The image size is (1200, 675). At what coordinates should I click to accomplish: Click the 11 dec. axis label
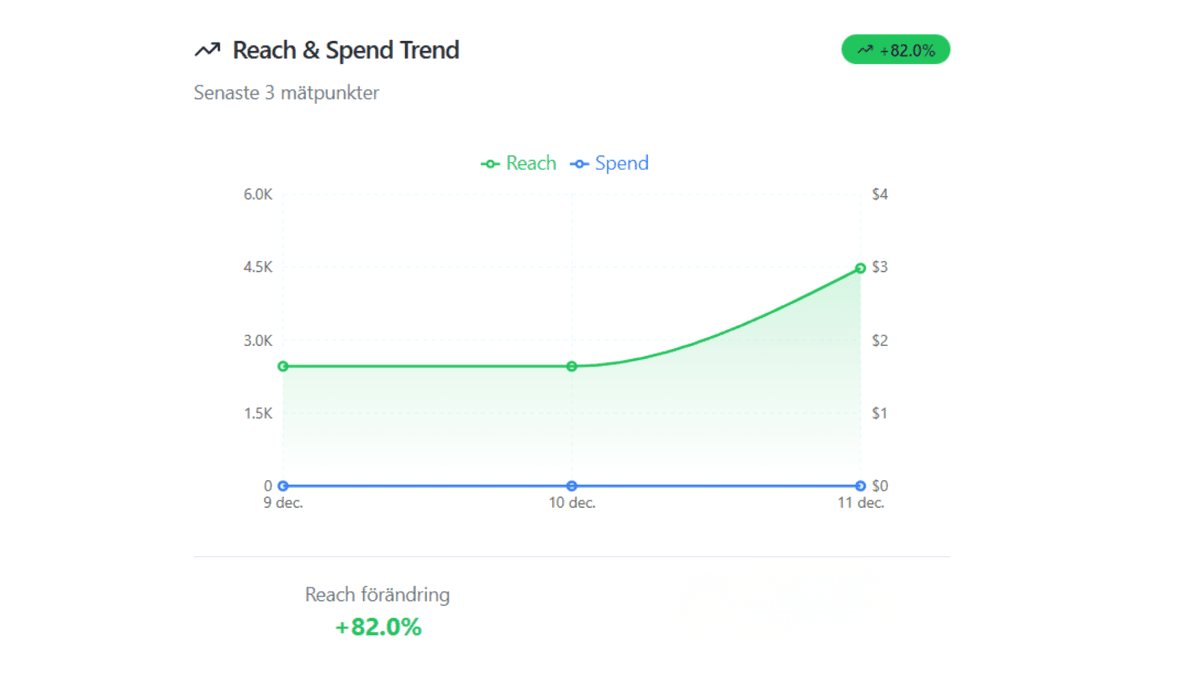tap(861, 503)
